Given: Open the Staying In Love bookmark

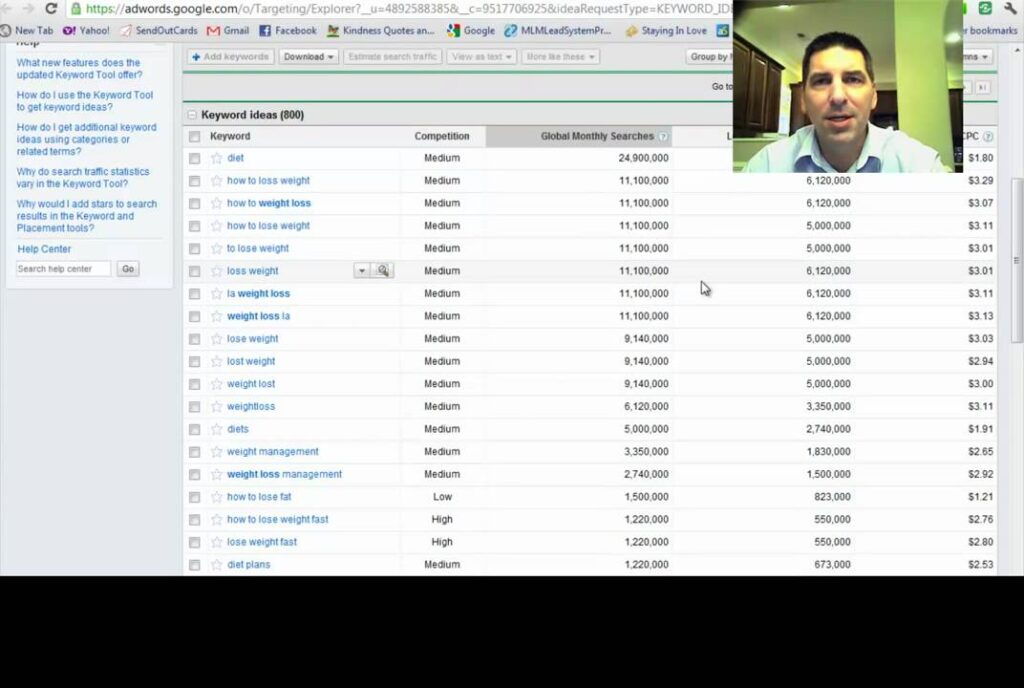Looking at the screenshot, I should (666, 31).
